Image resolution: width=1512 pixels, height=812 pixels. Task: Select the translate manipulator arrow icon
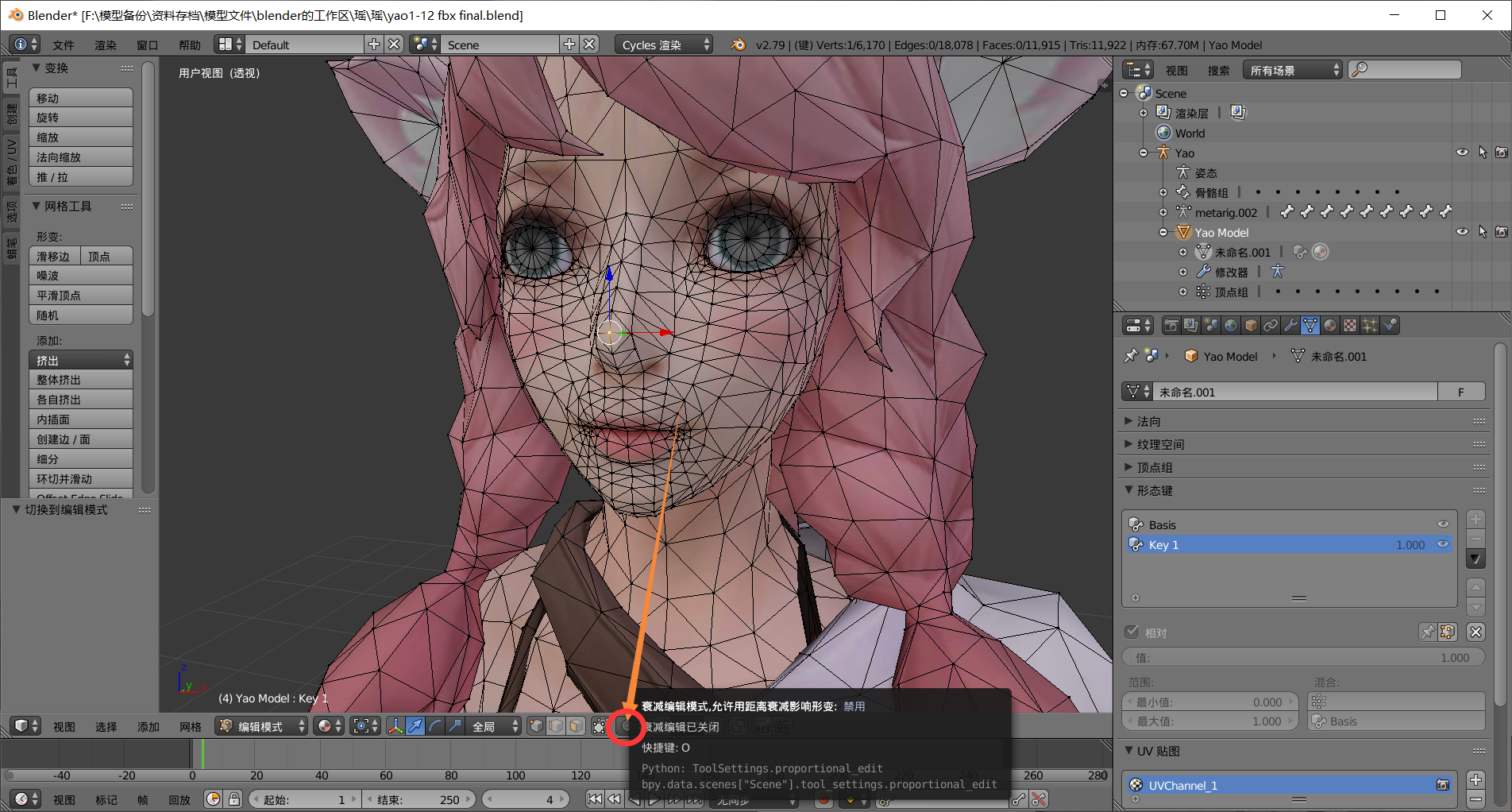tap(415, 726)
